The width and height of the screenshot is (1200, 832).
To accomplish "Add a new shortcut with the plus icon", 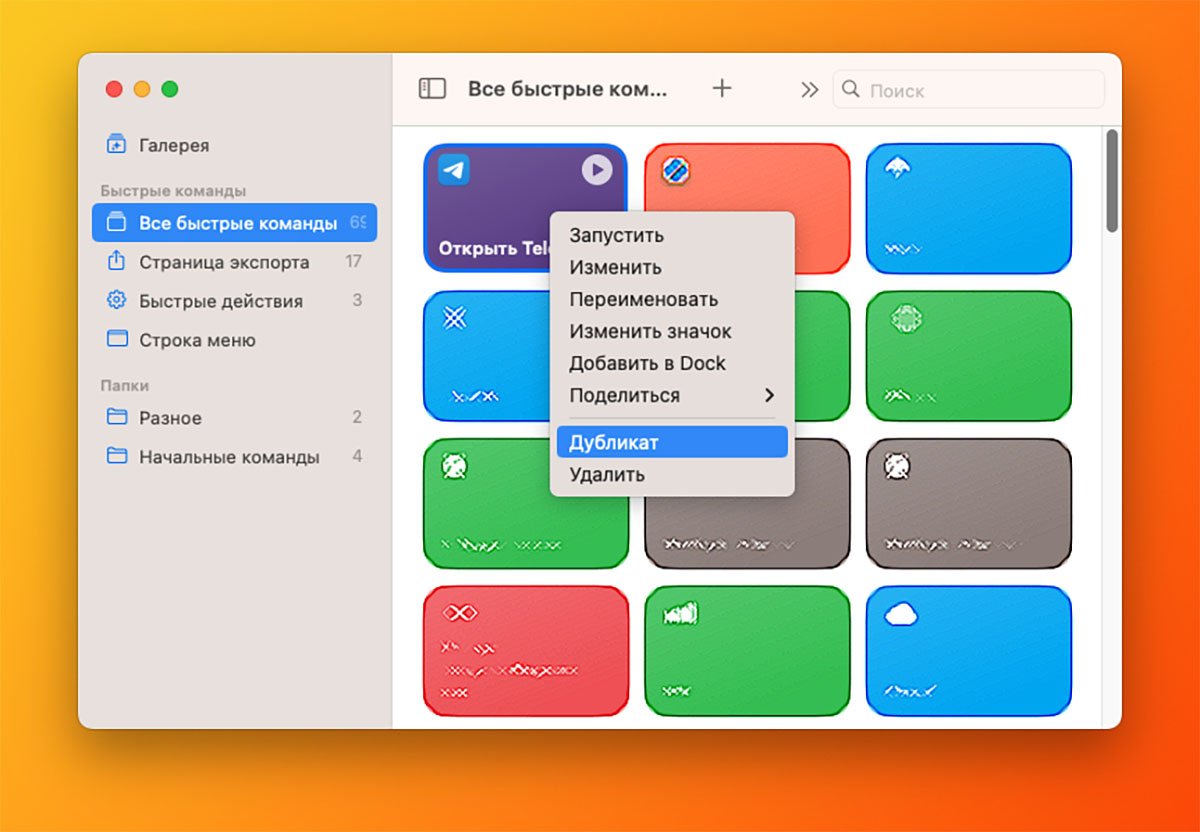I will tap(722, 88).
